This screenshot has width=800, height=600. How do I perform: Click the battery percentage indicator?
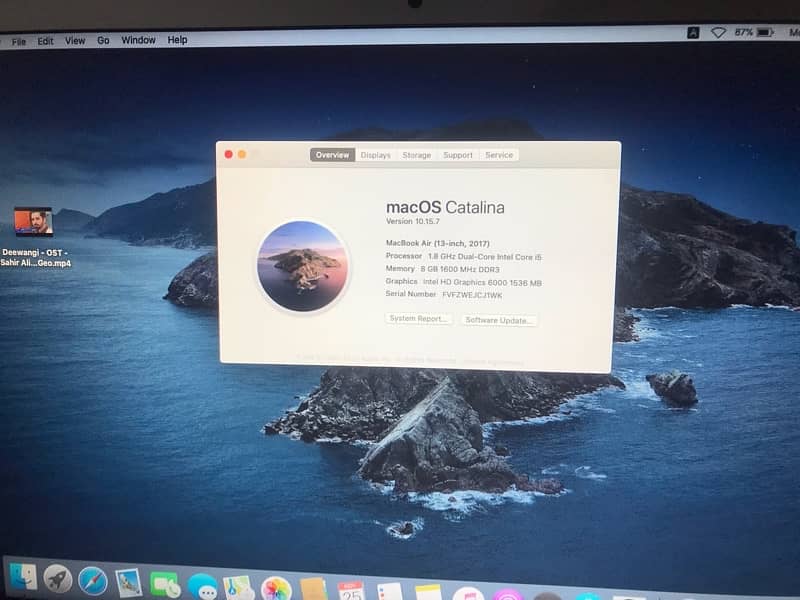pos(744,33)
